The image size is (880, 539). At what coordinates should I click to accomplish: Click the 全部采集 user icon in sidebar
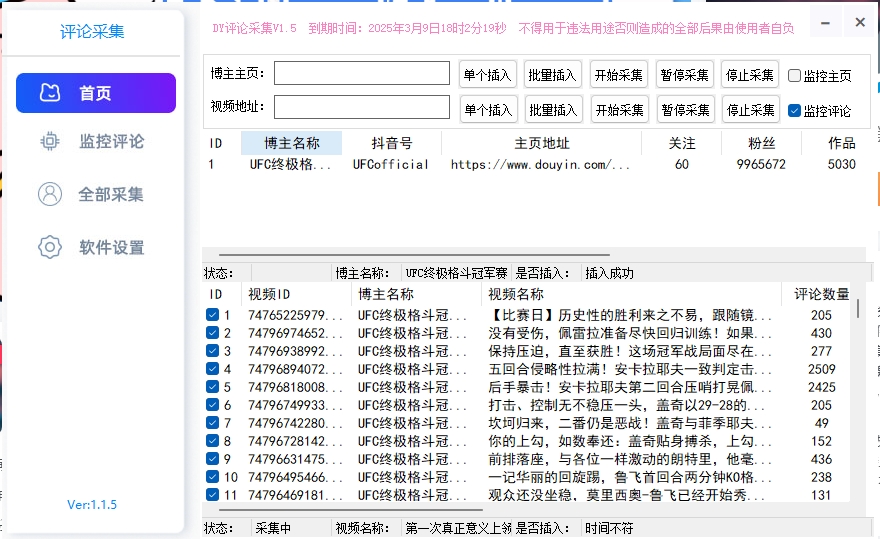coord(50,194)
